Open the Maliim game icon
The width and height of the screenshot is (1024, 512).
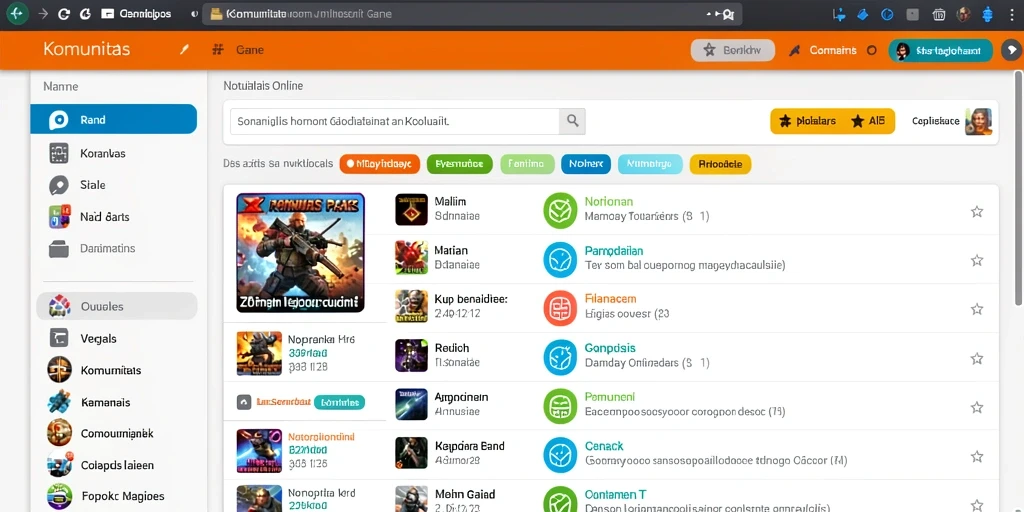(411, 210)
